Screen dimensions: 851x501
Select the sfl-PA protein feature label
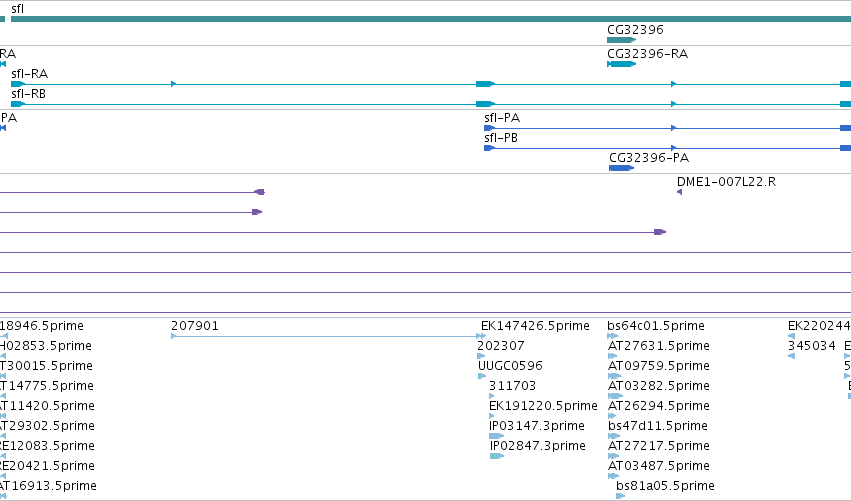(502, 118)
